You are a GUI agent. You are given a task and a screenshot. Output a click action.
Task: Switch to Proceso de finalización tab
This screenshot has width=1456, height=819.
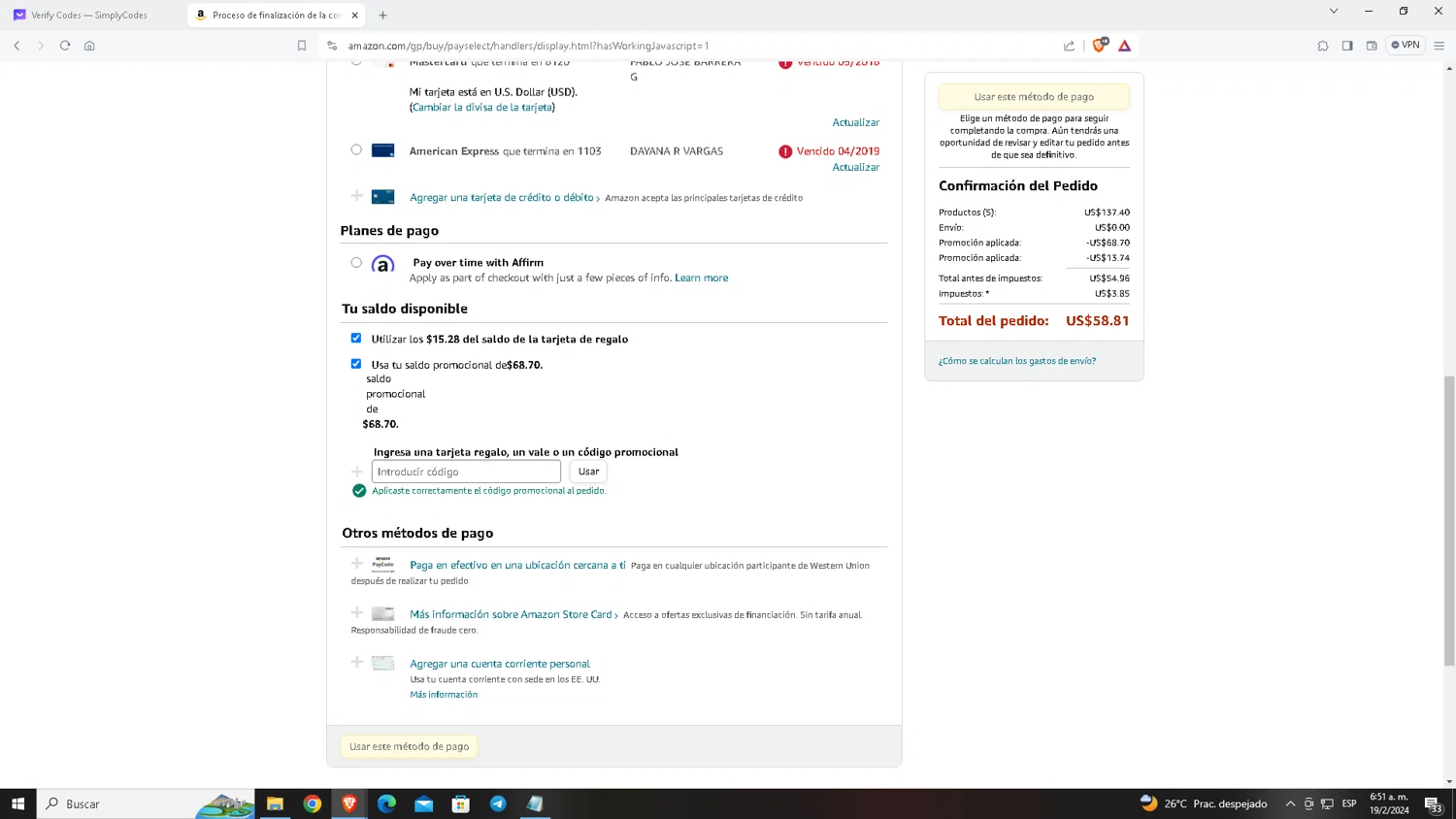pos(277,15)
